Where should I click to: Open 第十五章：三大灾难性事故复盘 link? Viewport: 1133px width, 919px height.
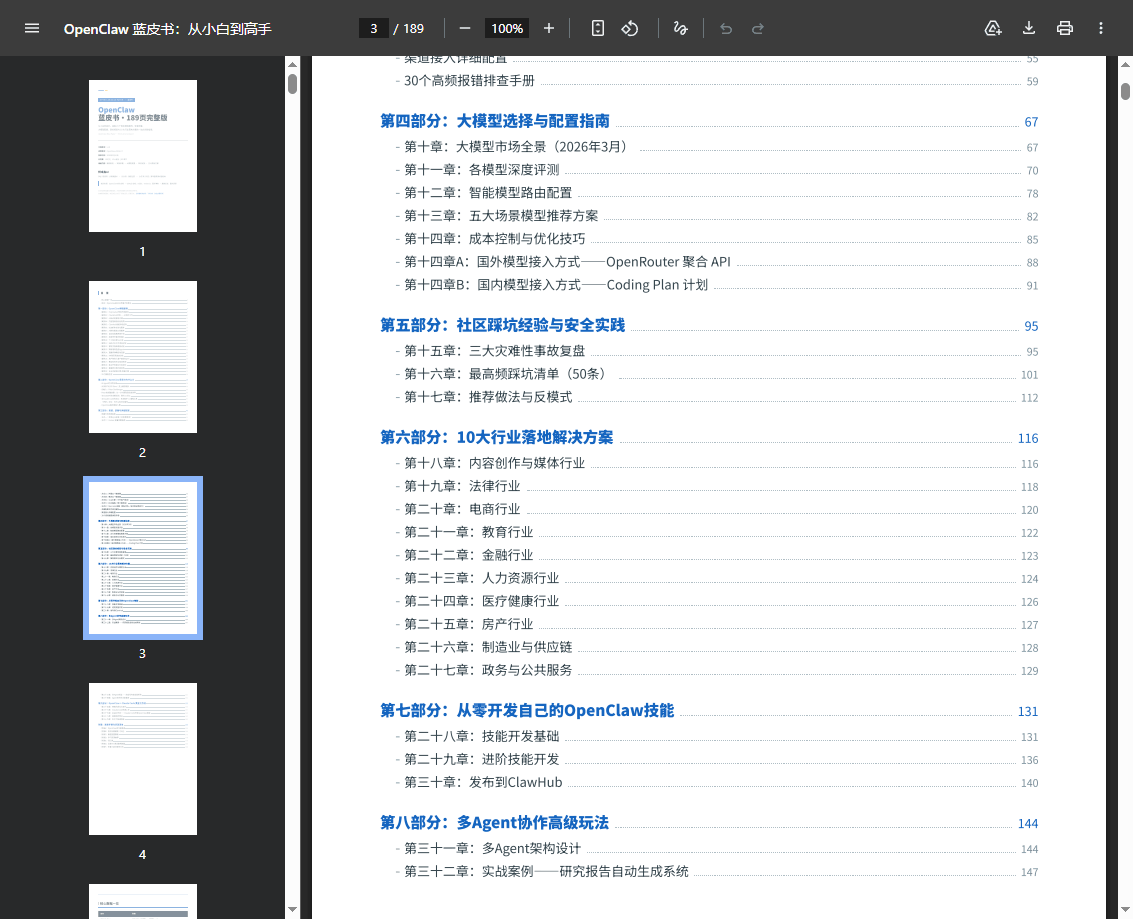point(494,351)
